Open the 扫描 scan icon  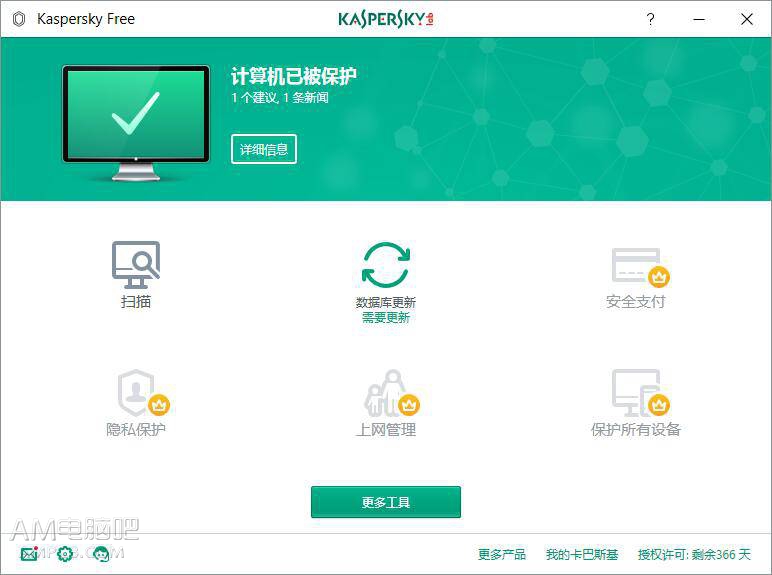(136, 264)
